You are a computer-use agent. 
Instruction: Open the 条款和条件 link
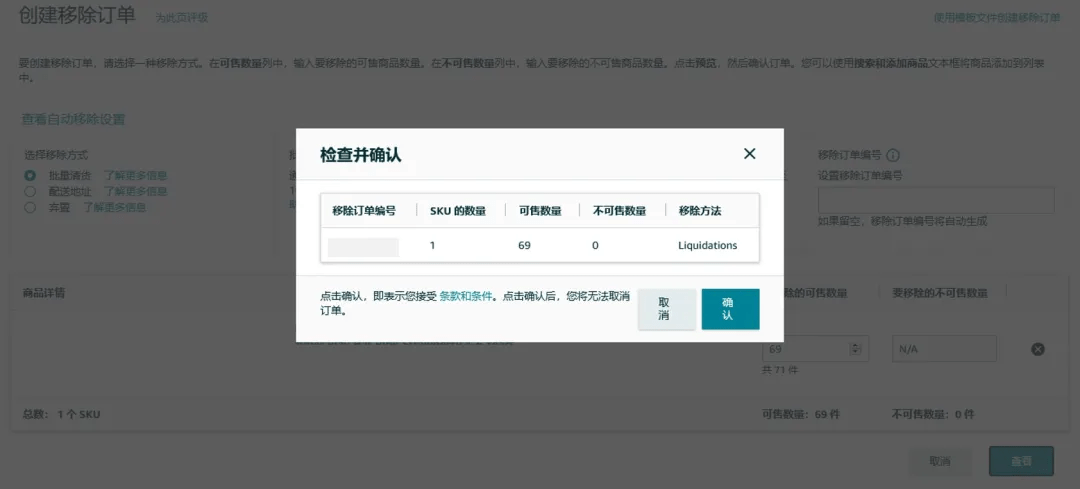coord(466,296)
